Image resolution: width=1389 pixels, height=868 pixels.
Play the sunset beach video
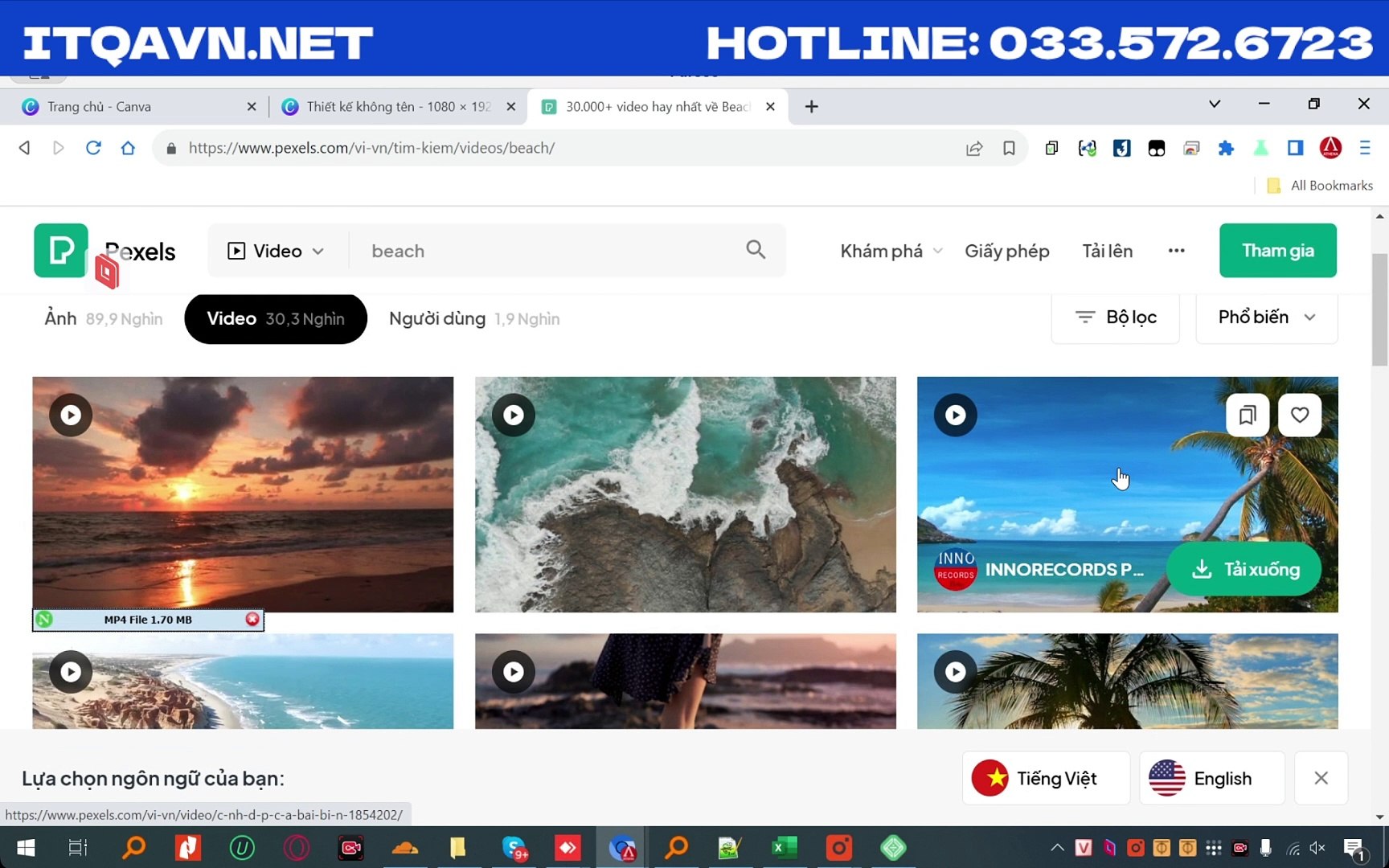70,415
